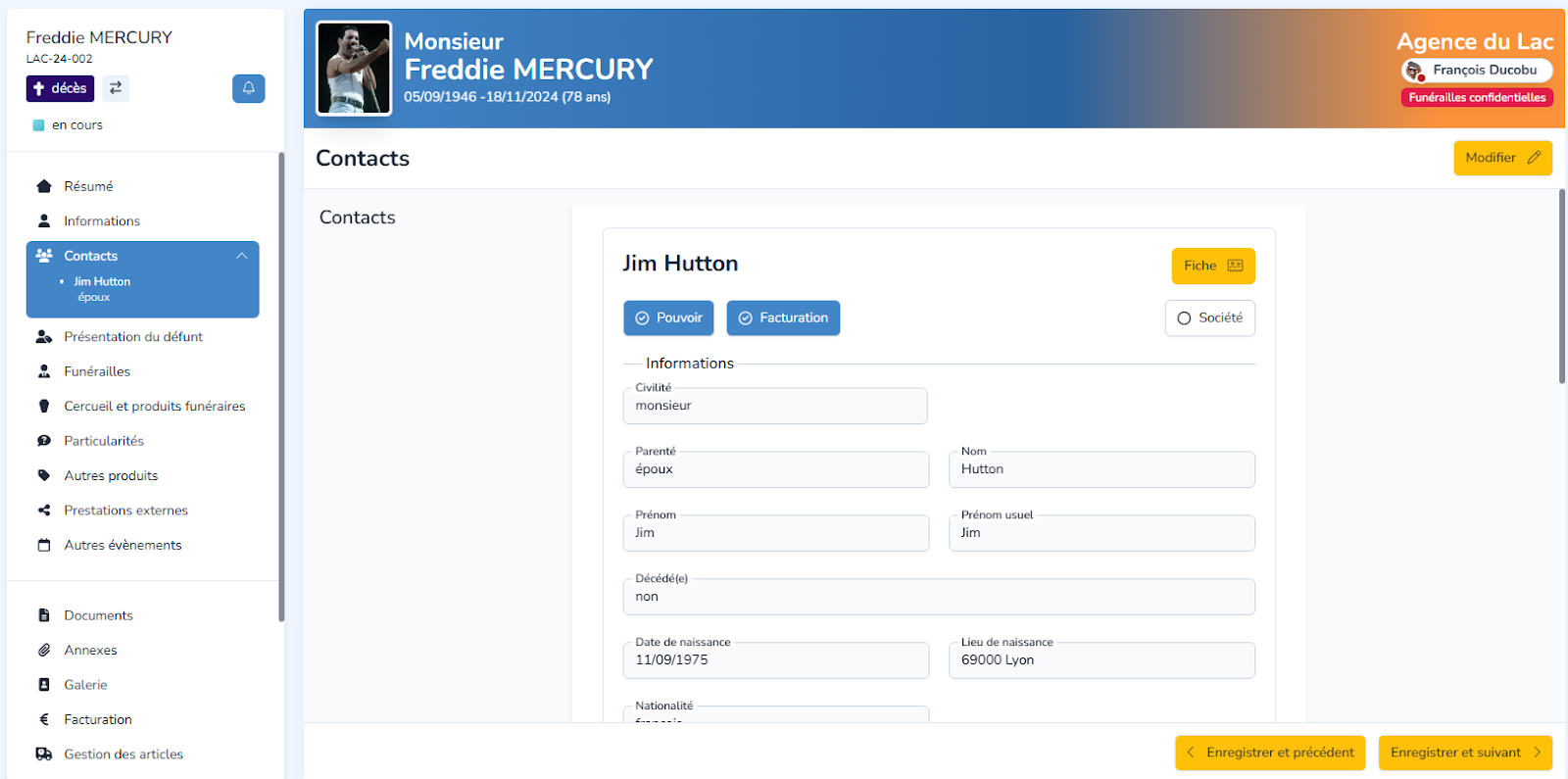The height and width of the screenshot is (779, 1568).
Task: Open Gestion des articles truck icon
Action: (x=44, y=754)
